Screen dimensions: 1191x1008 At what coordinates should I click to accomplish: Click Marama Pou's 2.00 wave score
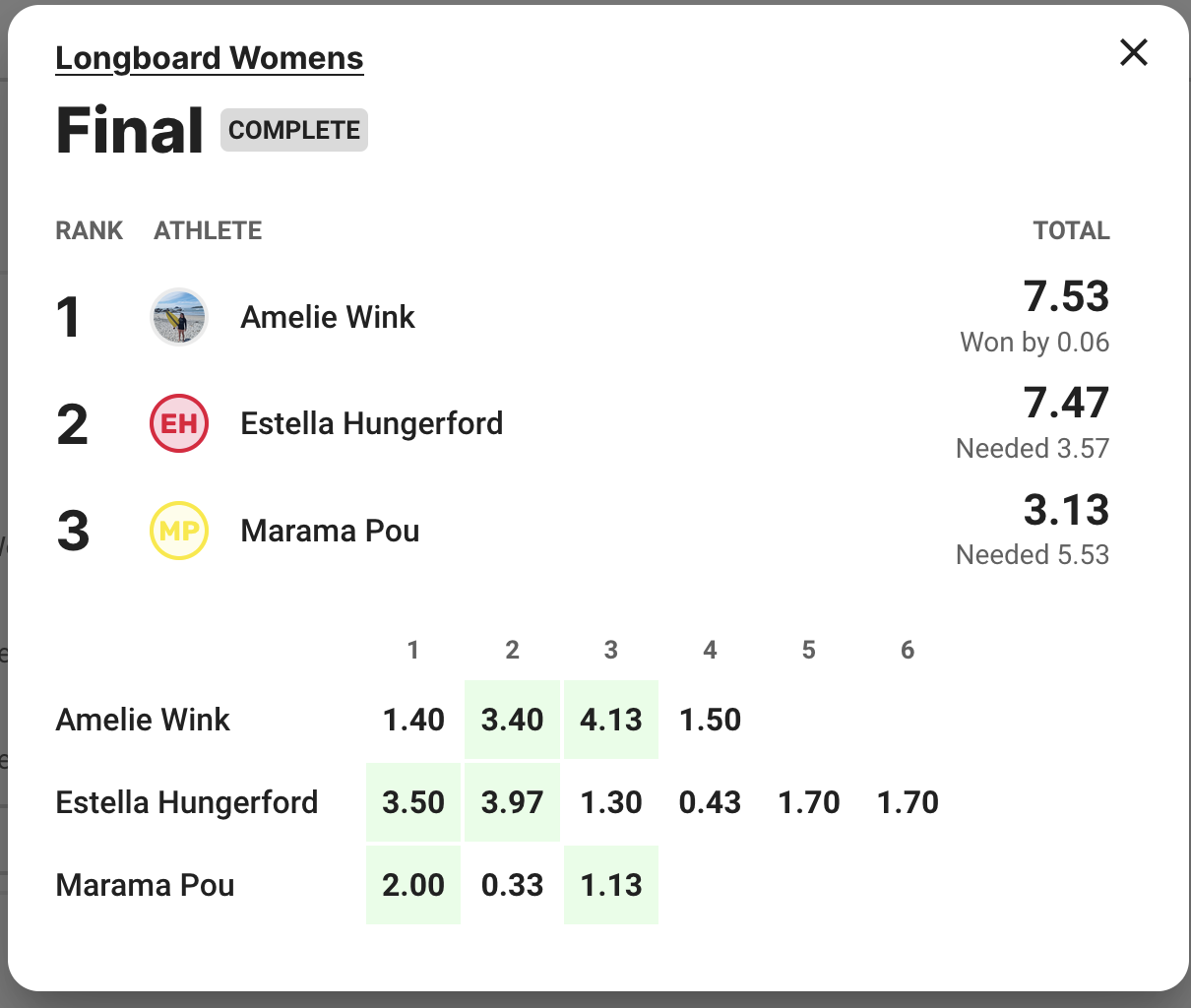(x=413, y=885)
